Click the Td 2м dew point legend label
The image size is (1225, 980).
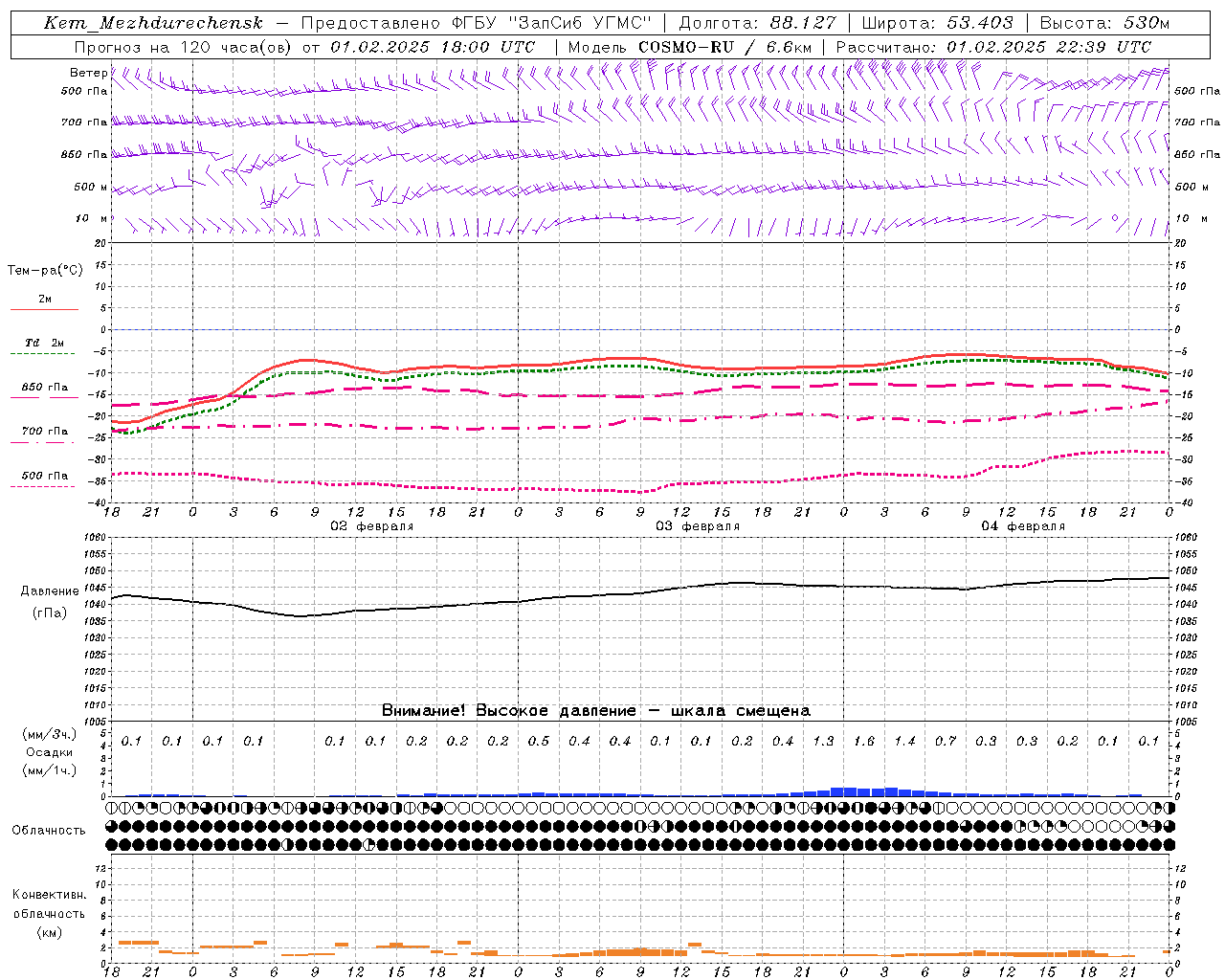point(45,343)
